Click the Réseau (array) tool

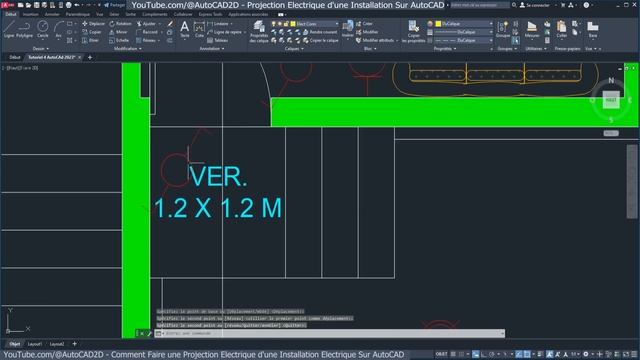tap(146, 40)
